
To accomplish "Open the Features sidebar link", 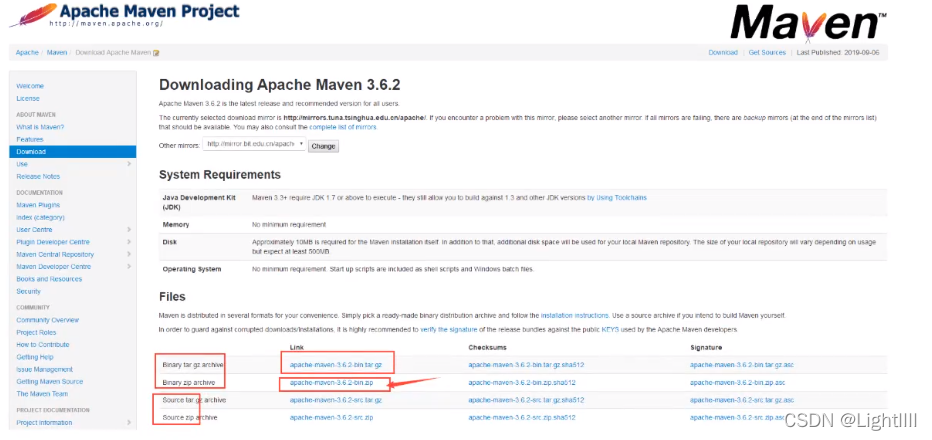I will coord(30,140).
